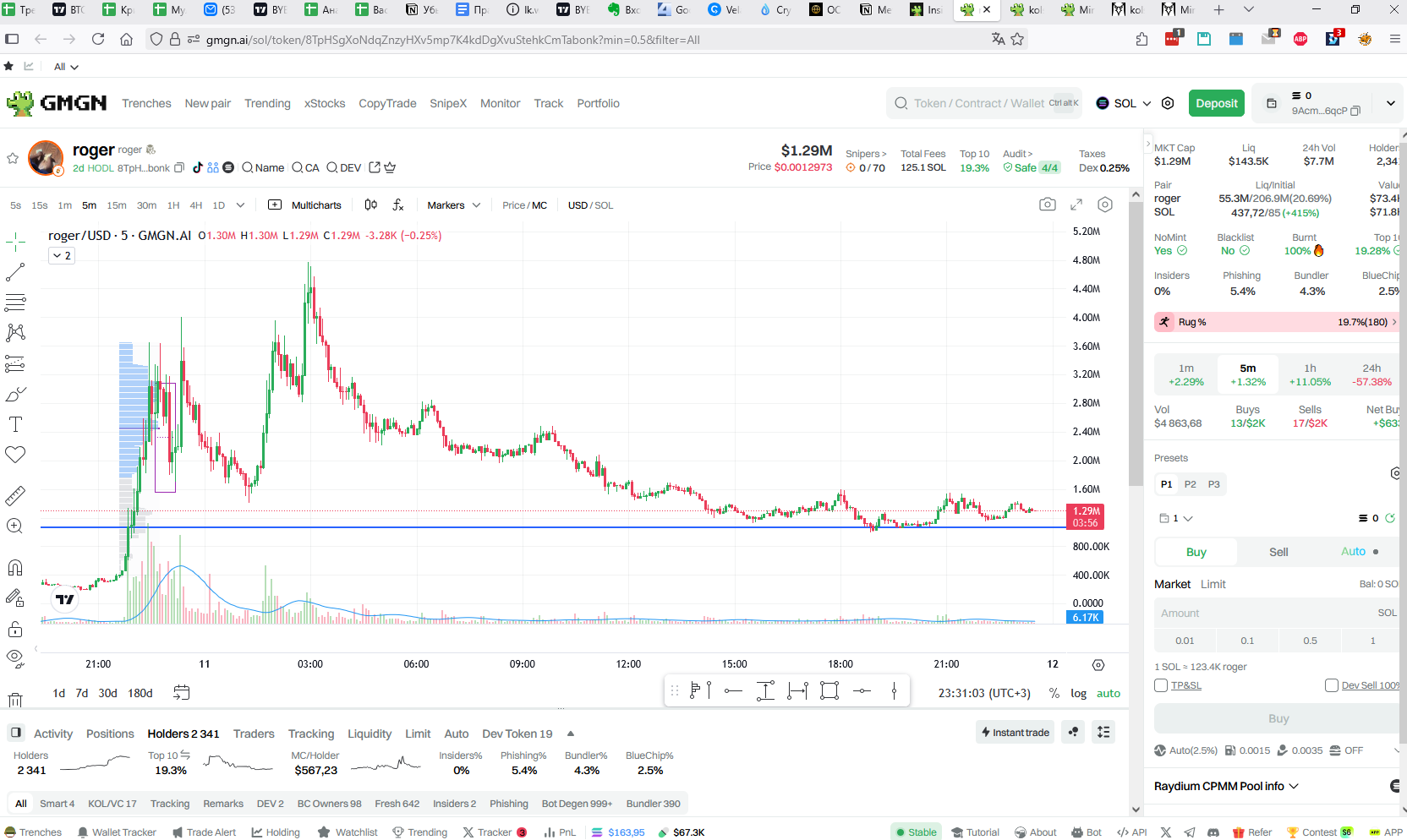Open the SOL chain selector dropdown
The height and width of the screenshot is (840, 1407).
point(1124,103)
